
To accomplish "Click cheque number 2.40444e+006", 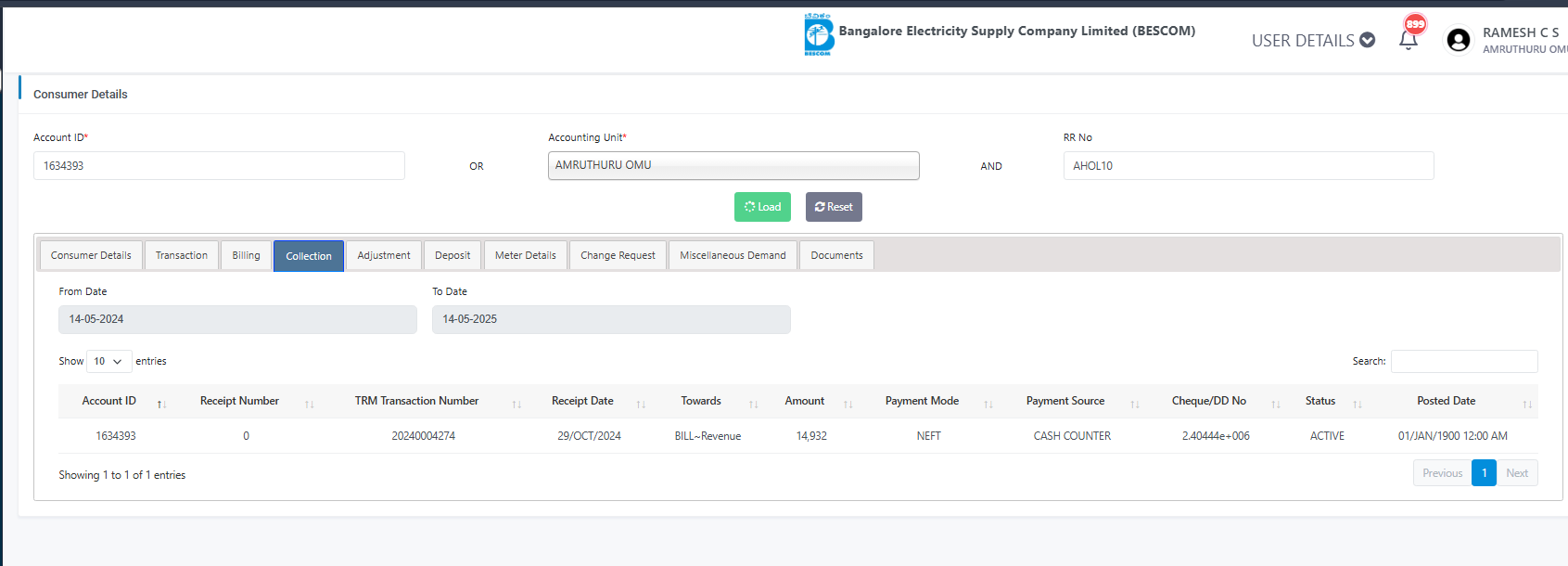I will [x=1216, y=436].
